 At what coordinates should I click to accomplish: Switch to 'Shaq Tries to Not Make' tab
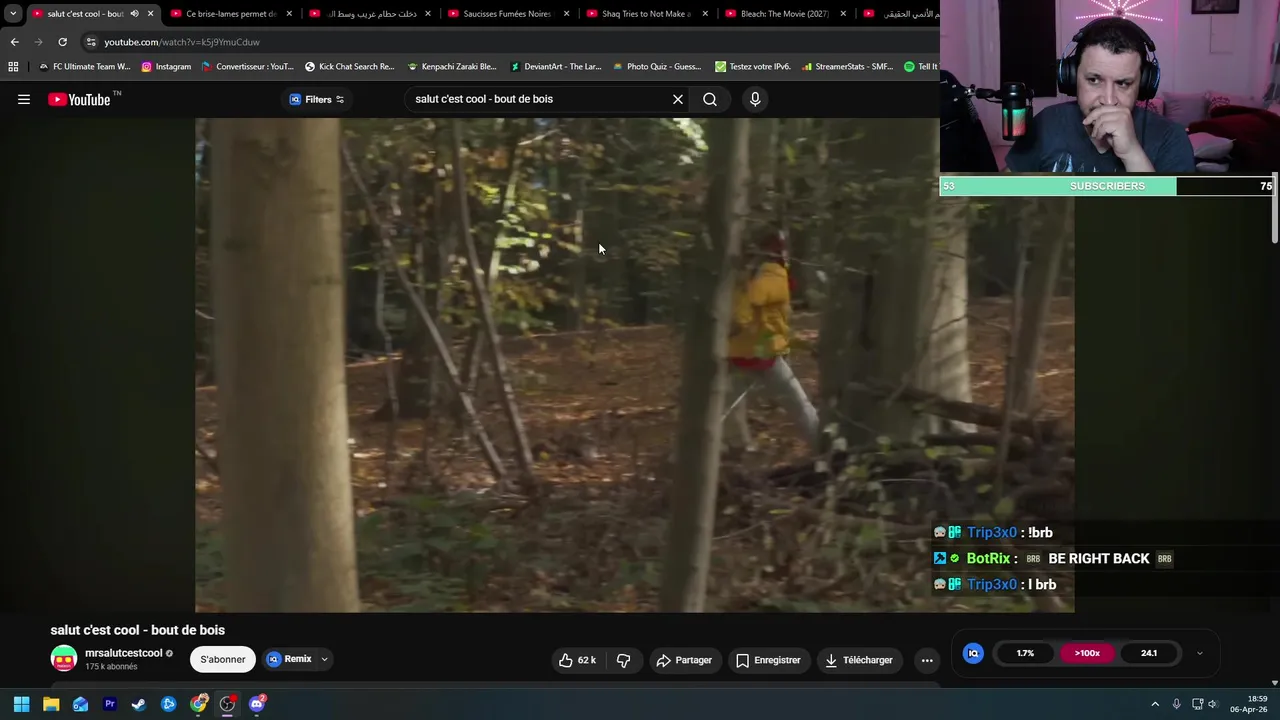(644, 14)
